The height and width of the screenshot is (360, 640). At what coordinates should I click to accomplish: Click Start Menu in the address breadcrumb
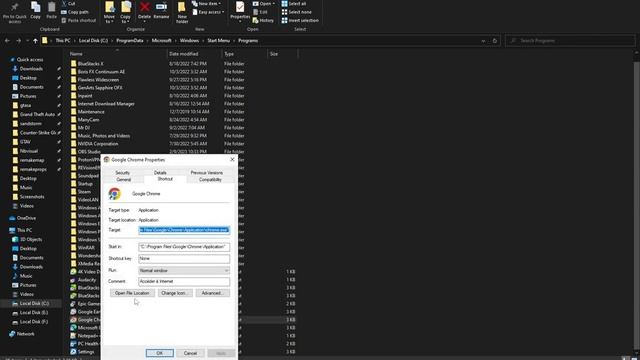218,41
